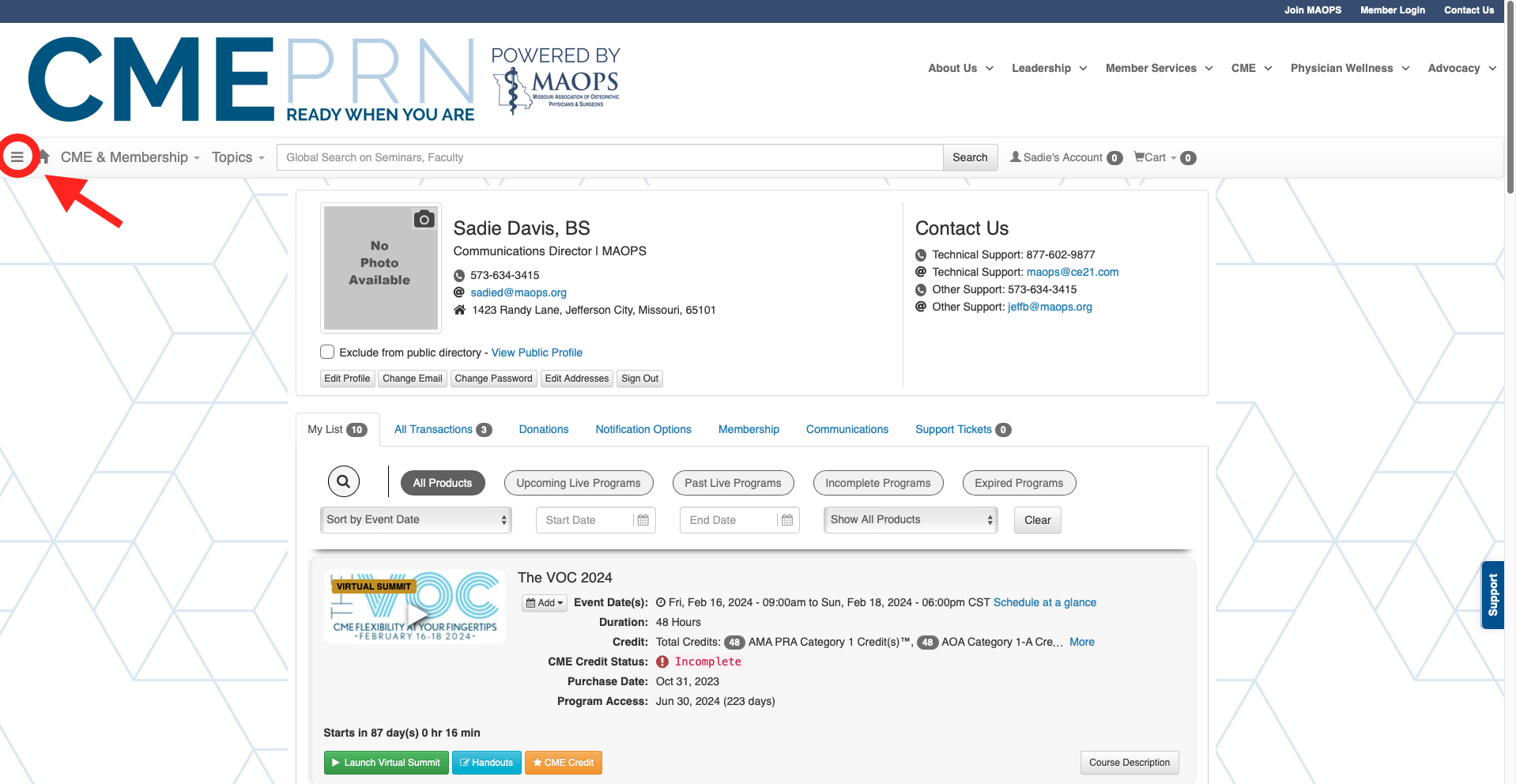Open the End Date calendar icon
1516x784 pixels.
786,520
